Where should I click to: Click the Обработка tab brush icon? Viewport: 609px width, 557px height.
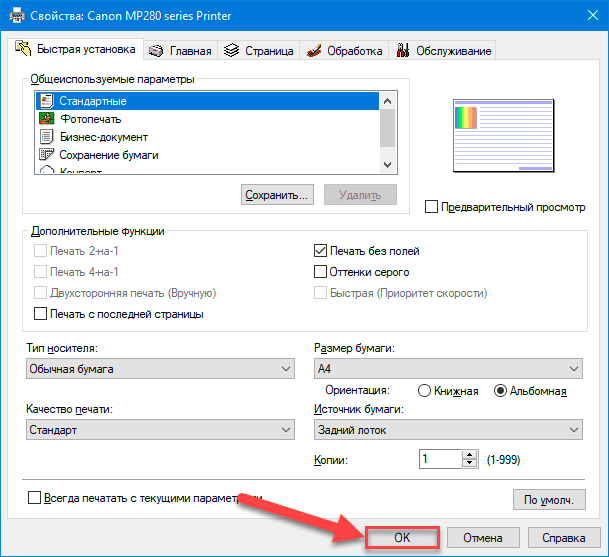[314, 50]
